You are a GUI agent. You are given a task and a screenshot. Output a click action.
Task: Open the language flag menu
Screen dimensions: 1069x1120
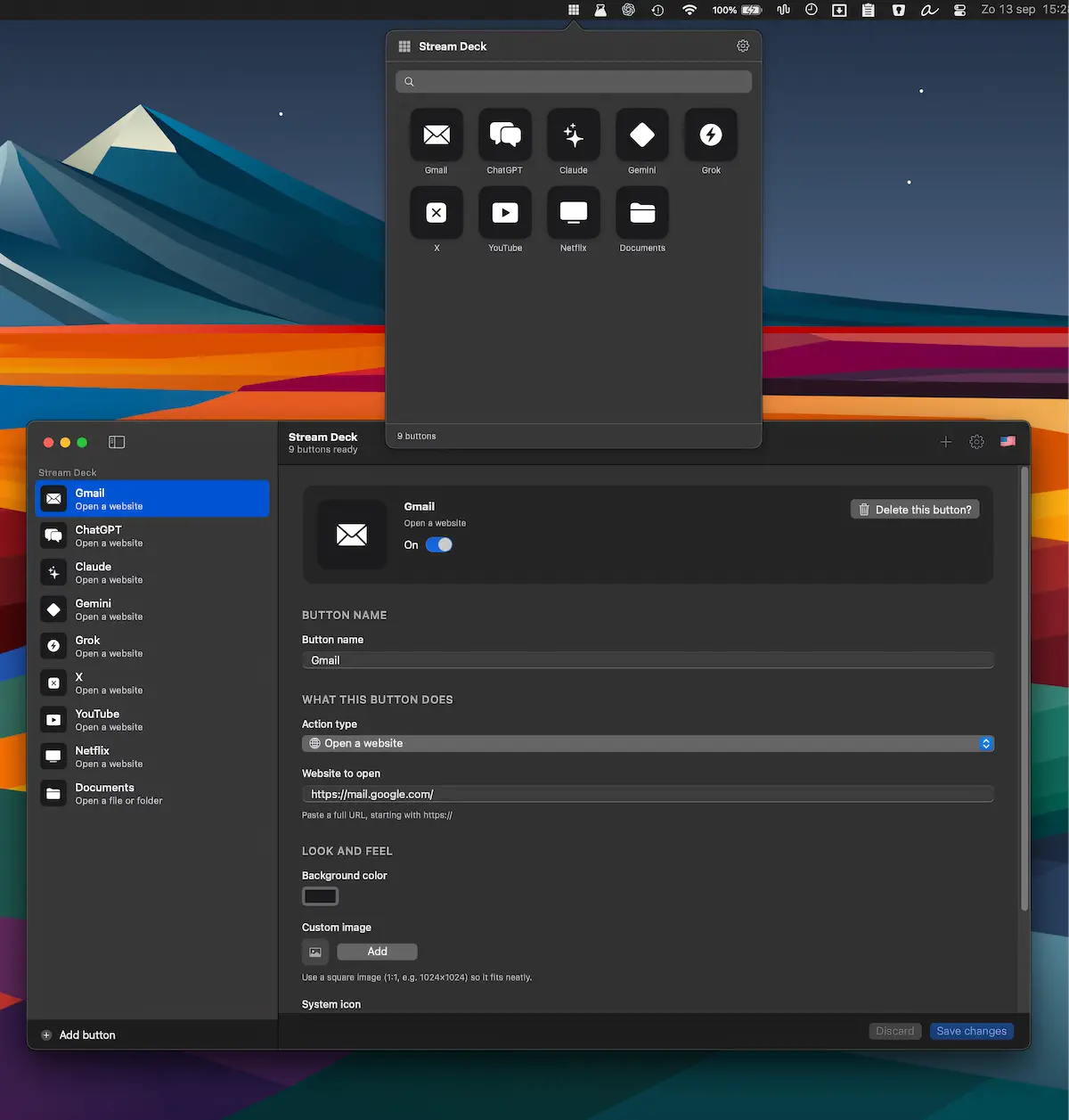click(1008, 441)
